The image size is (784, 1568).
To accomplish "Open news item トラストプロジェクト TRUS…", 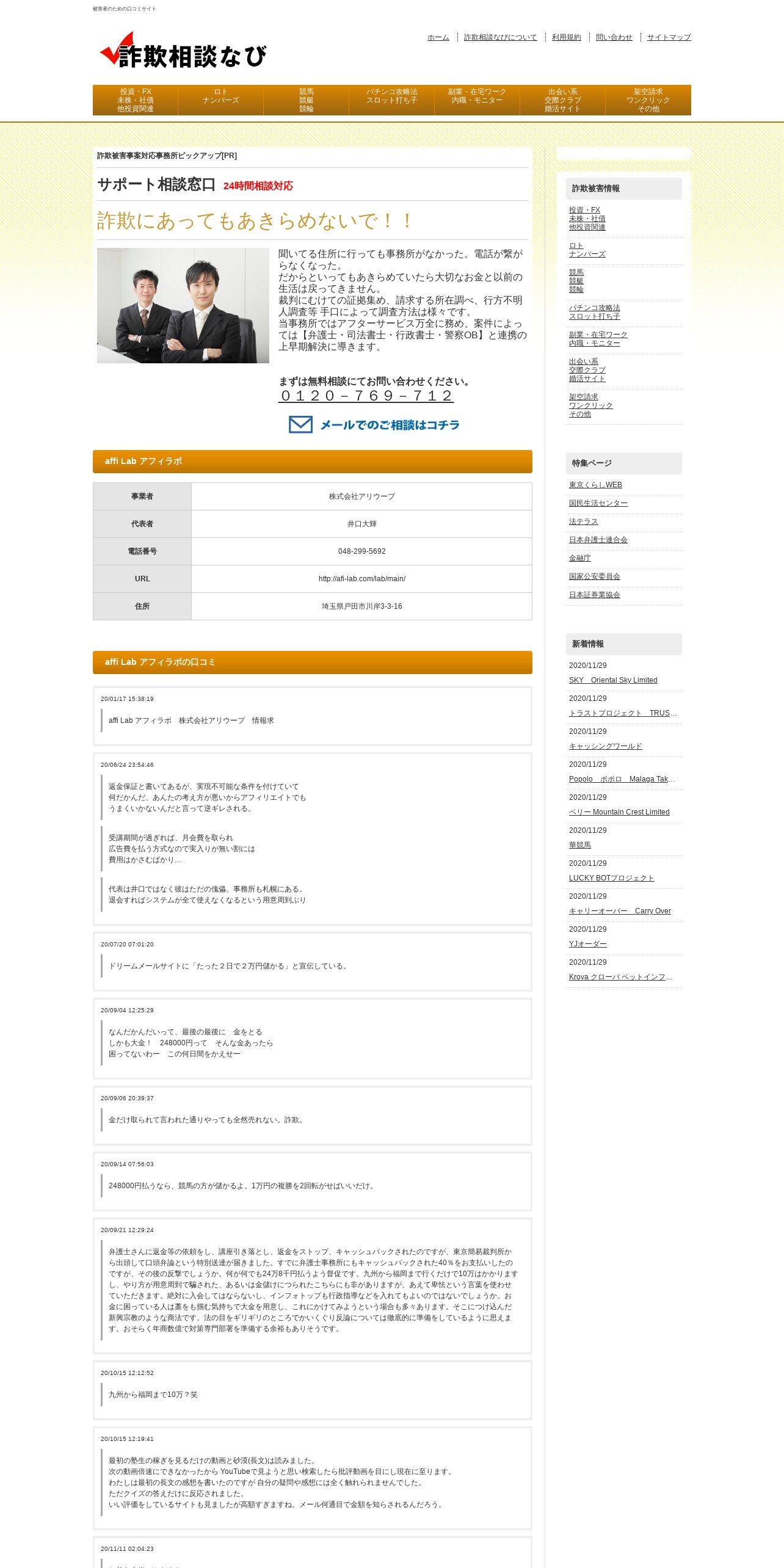I will (x=623, y=713).
